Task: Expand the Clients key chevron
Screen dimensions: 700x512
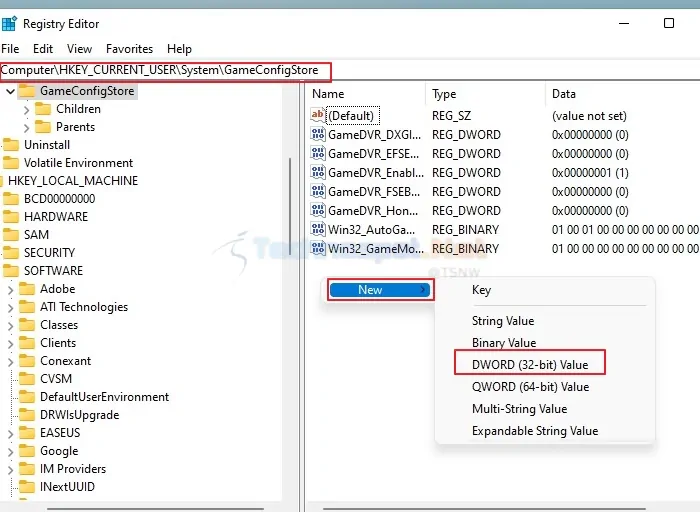Action: click(10, 344)
